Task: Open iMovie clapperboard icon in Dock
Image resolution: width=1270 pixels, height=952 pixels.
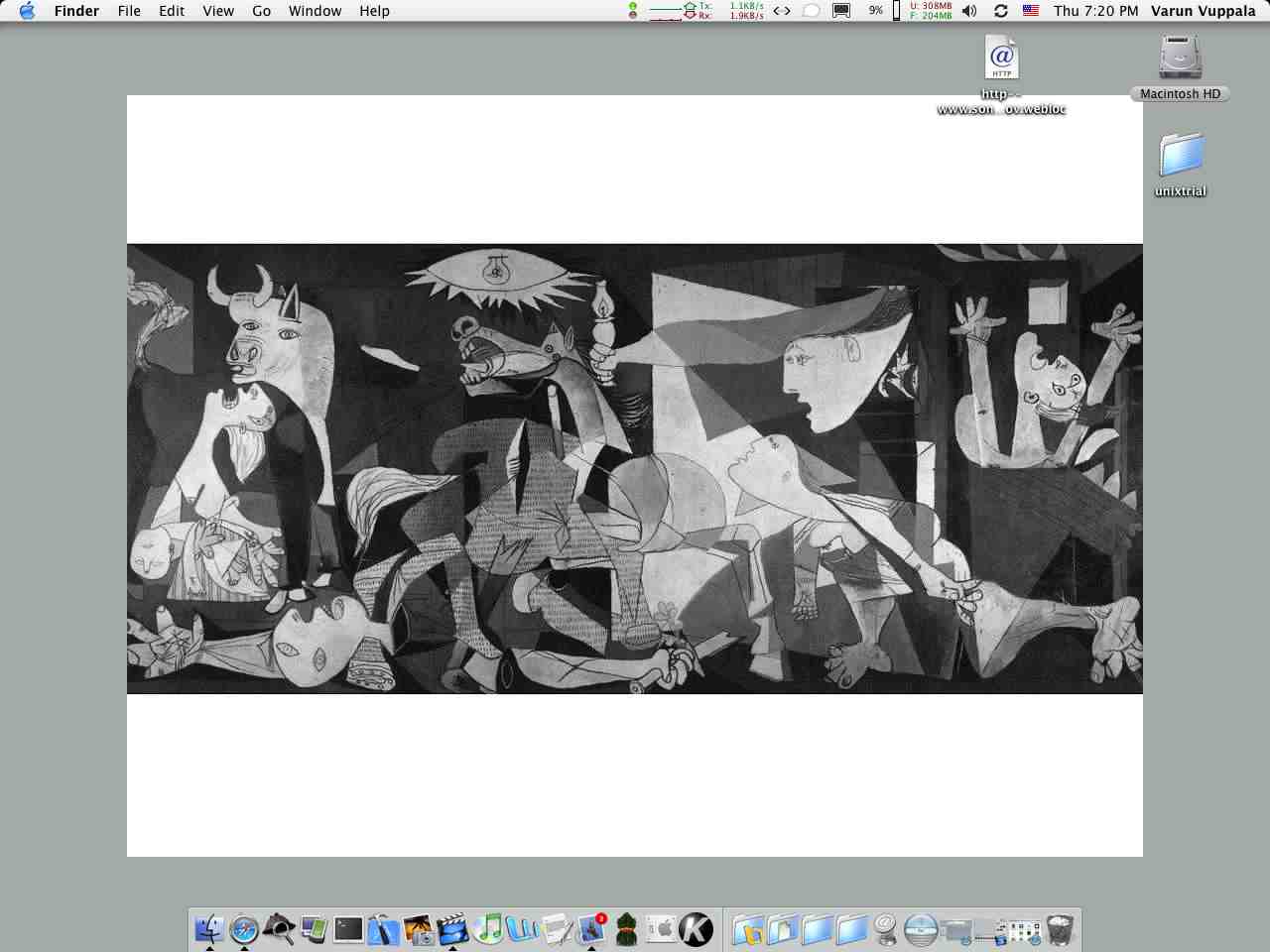Action: (452, 929)
